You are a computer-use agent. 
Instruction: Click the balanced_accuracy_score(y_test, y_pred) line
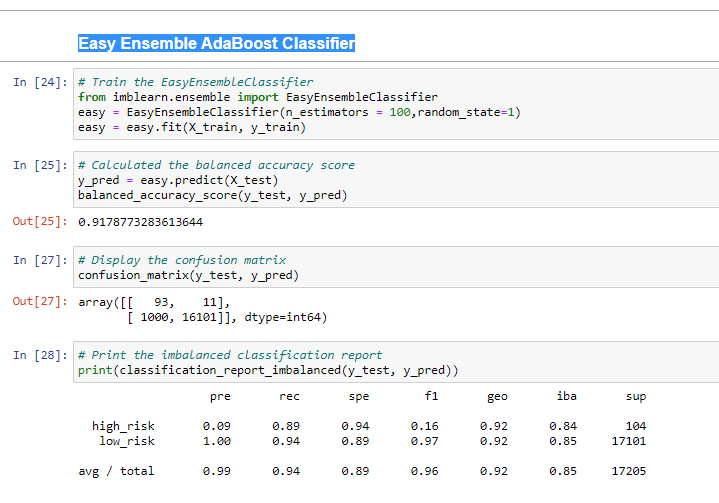pyautogui.click(x=213, y=195)
